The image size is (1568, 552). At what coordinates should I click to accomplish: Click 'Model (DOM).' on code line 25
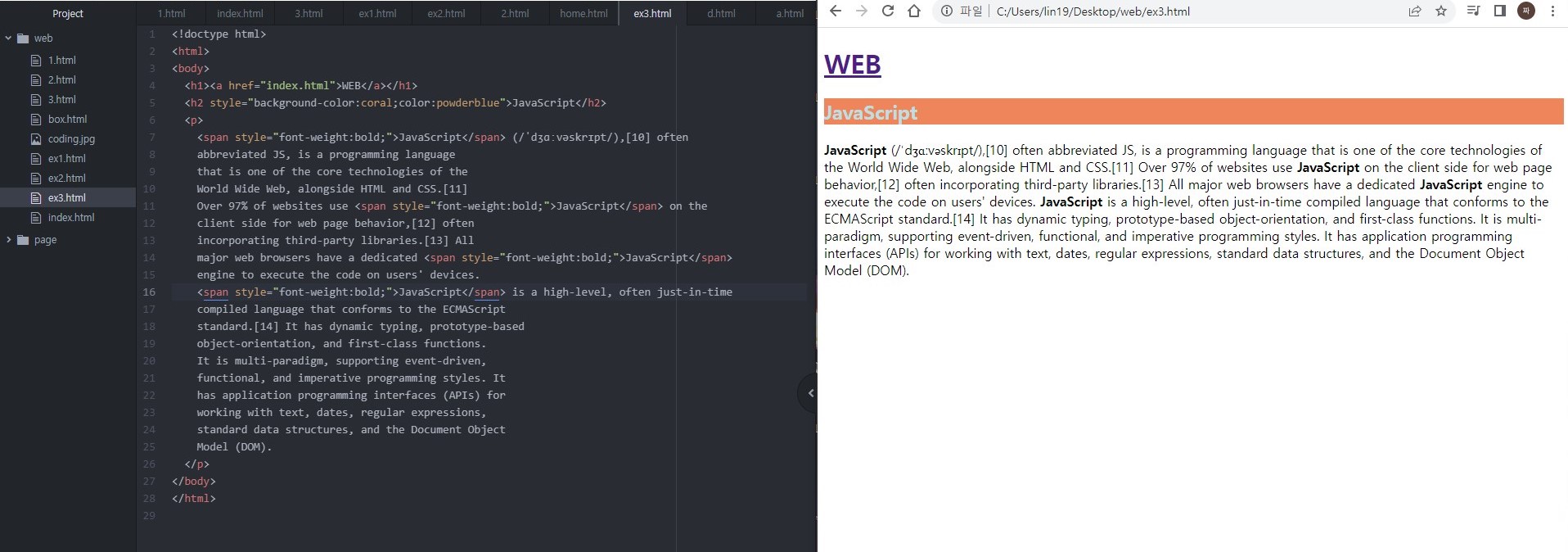(234, 447)
